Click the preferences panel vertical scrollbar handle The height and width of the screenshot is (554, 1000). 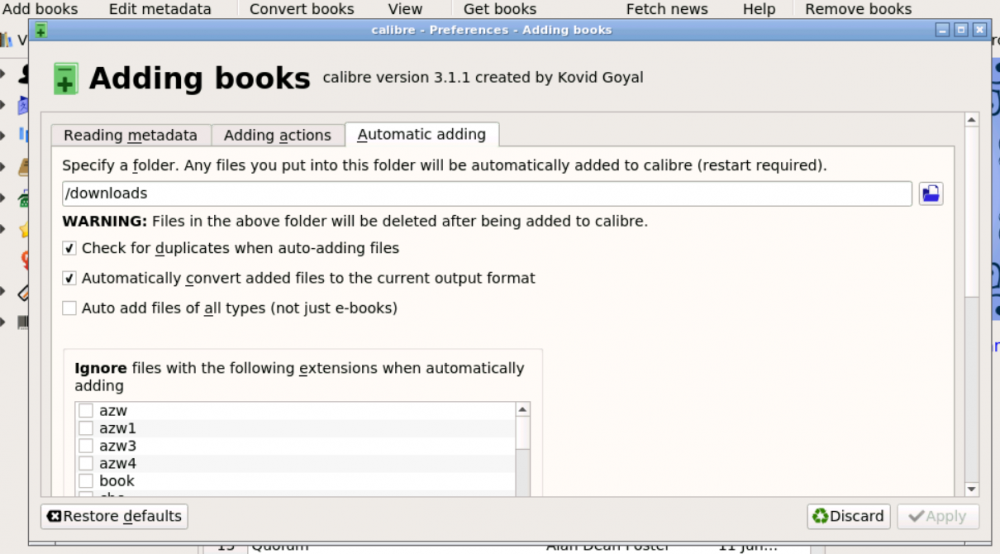point(971,212)
